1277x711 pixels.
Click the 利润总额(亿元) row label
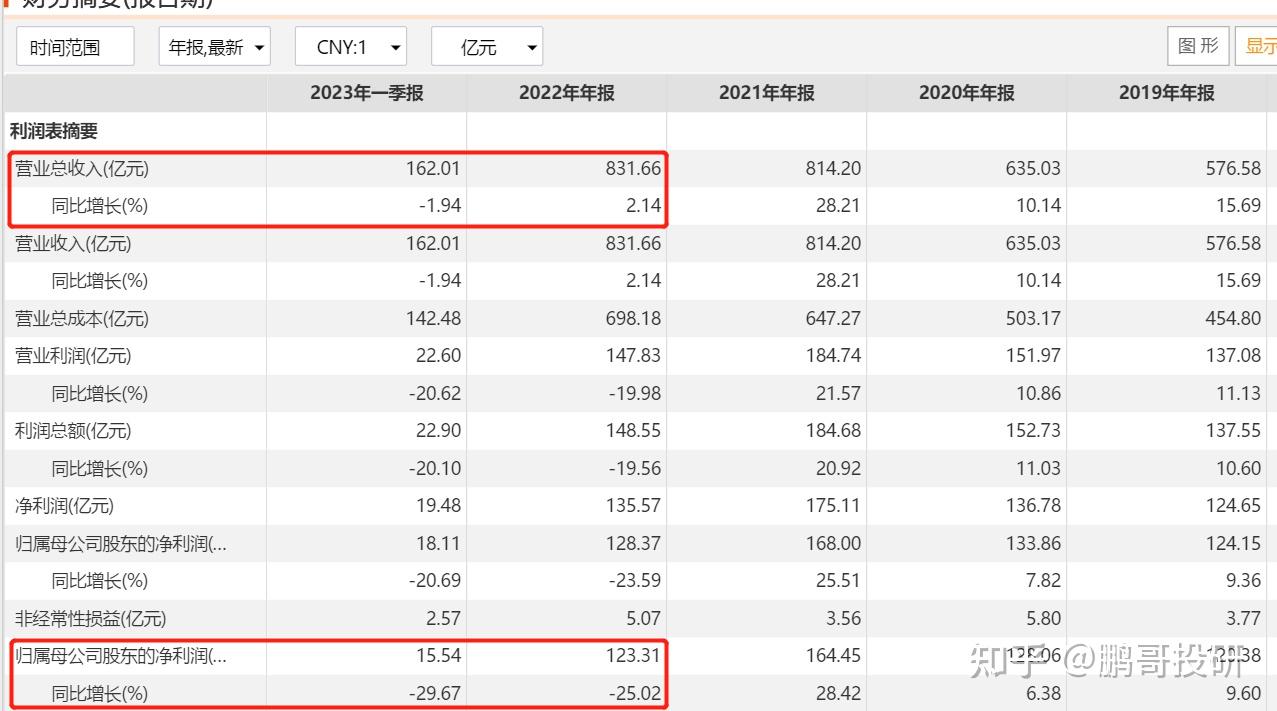pos(73,431)
